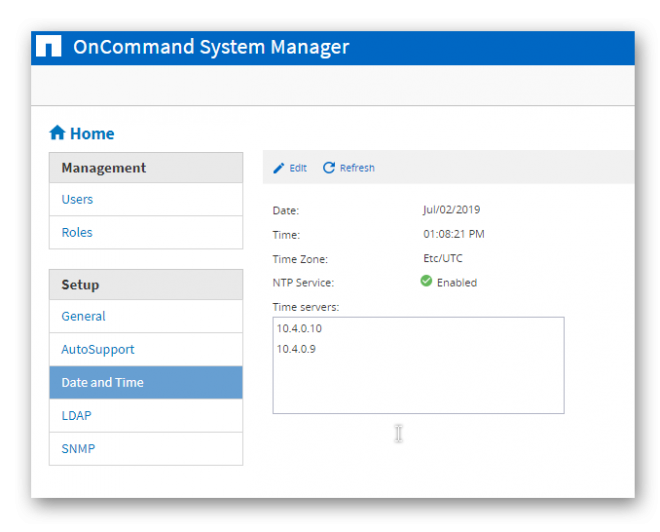
Task: Click the Refresh circular arrow icon
Action: tap(329, 168)
